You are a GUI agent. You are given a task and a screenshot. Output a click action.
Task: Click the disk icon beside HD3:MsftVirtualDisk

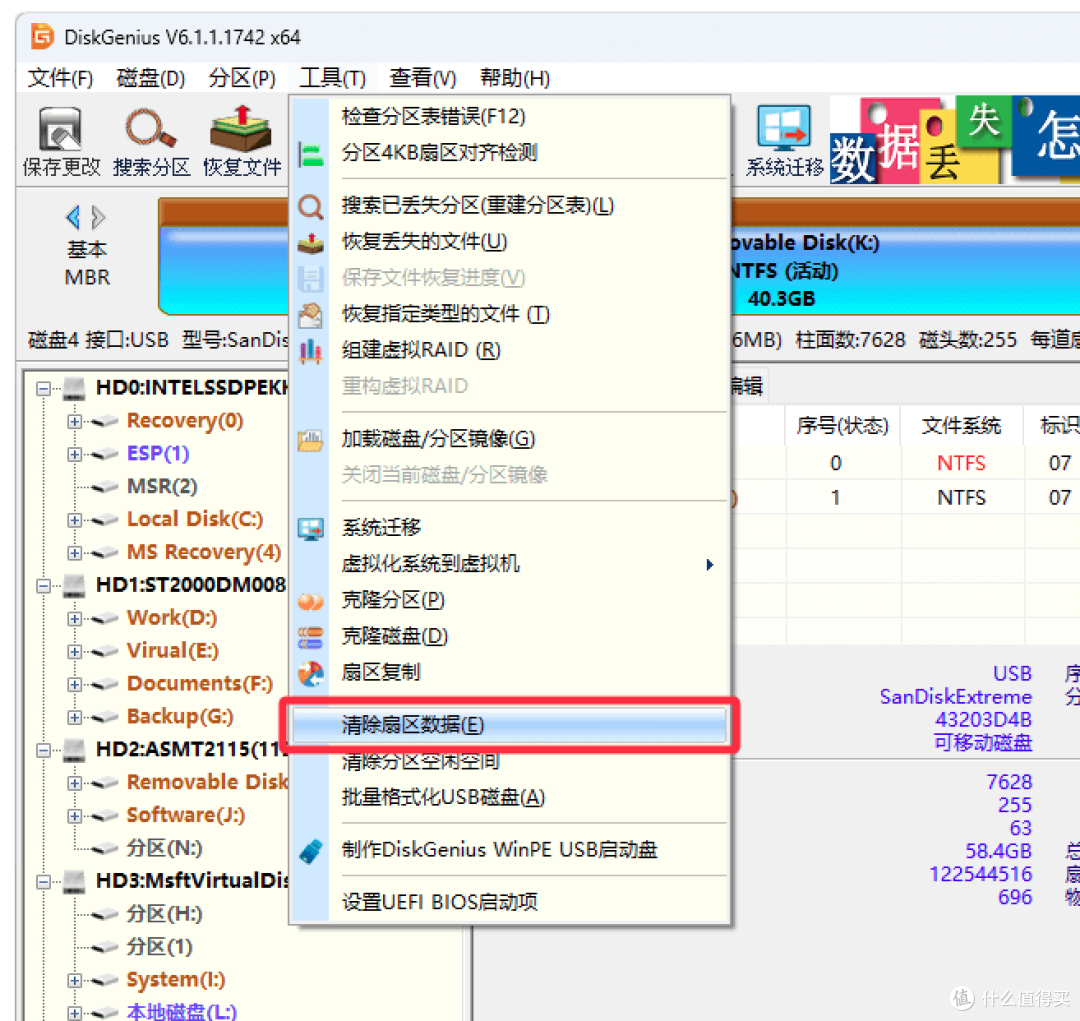[74, 881]
